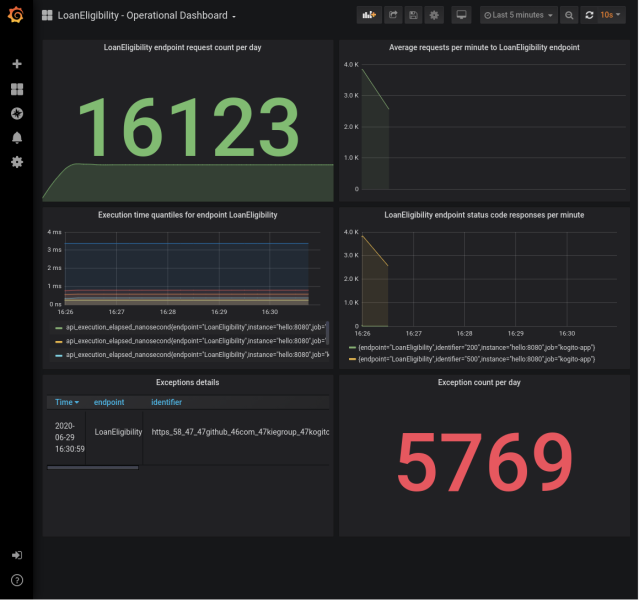
Task: Open the Help question mark icon
Action: coord(17,580)
